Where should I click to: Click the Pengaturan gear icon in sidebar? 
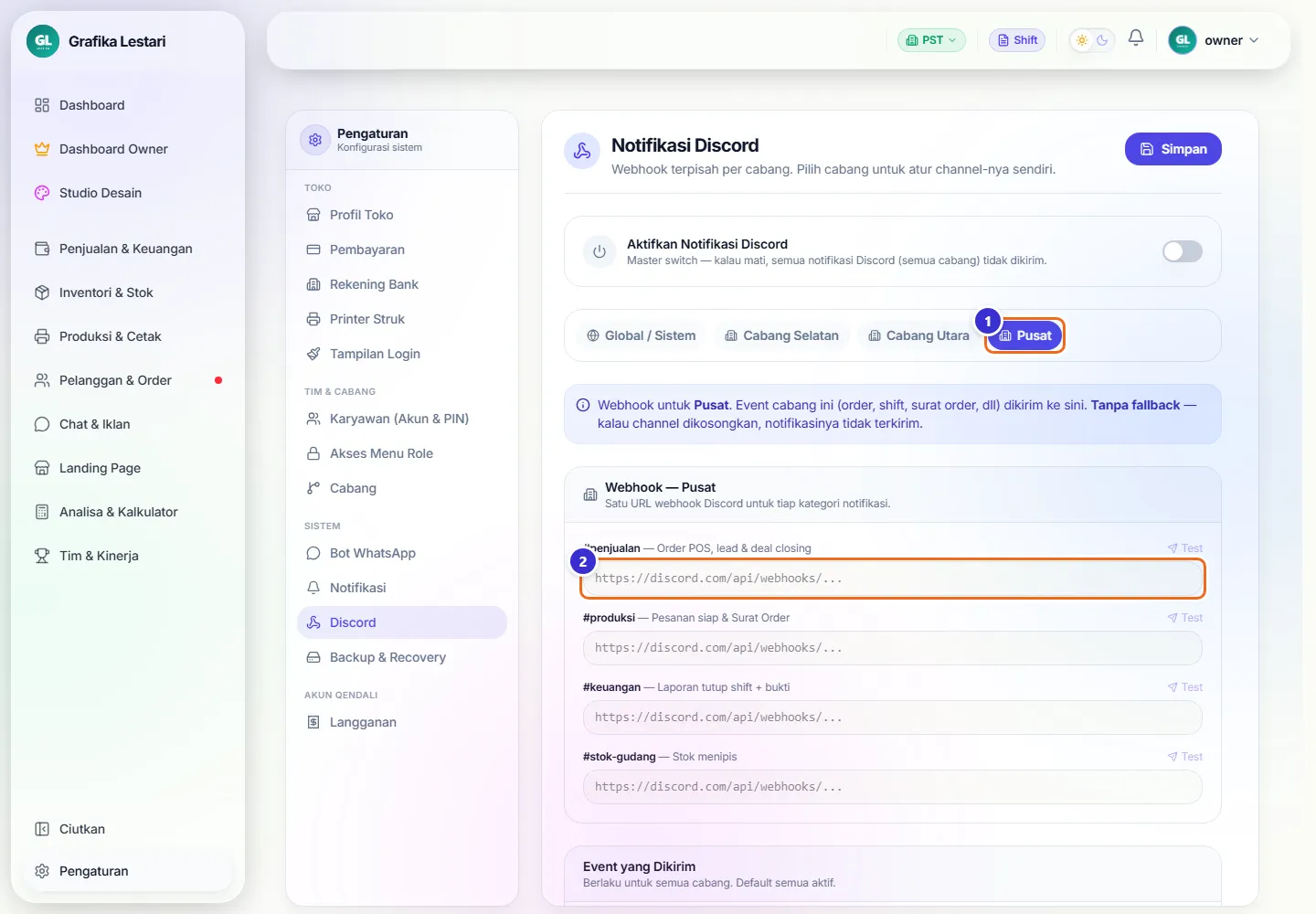coord(42,871)
